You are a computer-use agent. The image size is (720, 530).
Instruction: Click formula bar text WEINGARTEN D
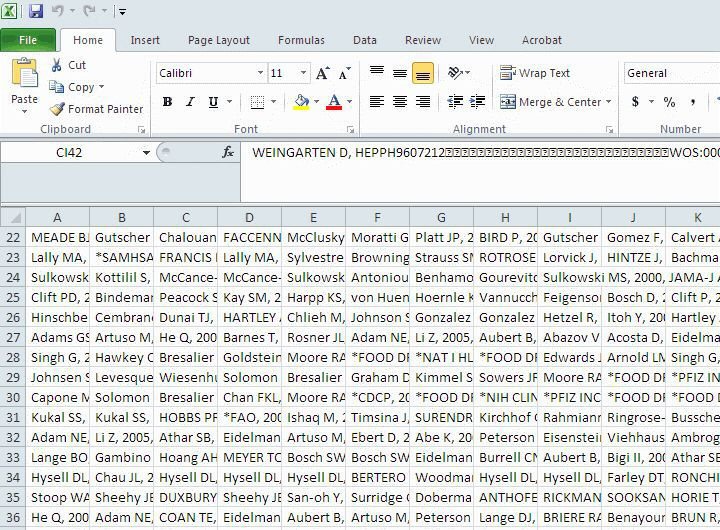click(300, 152)
